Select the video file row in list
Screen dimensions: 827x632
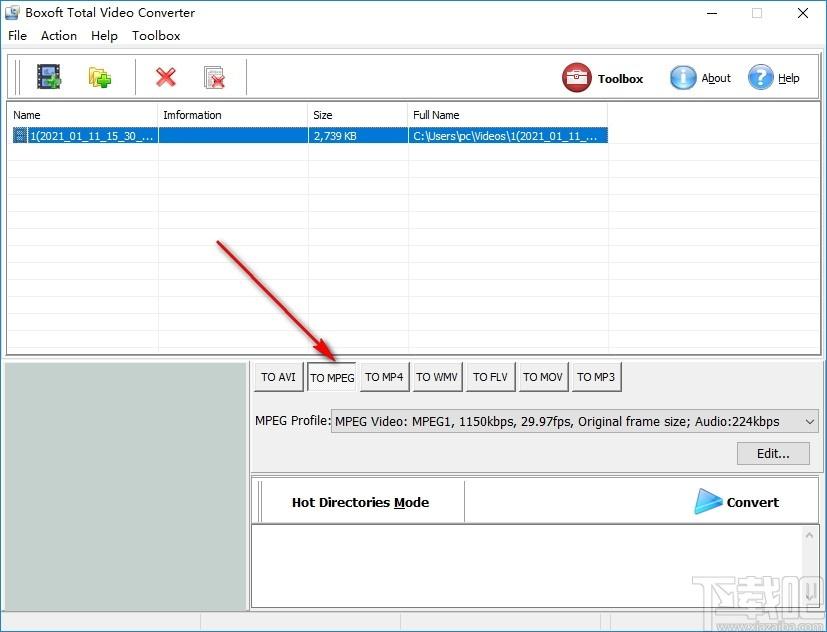85,135
